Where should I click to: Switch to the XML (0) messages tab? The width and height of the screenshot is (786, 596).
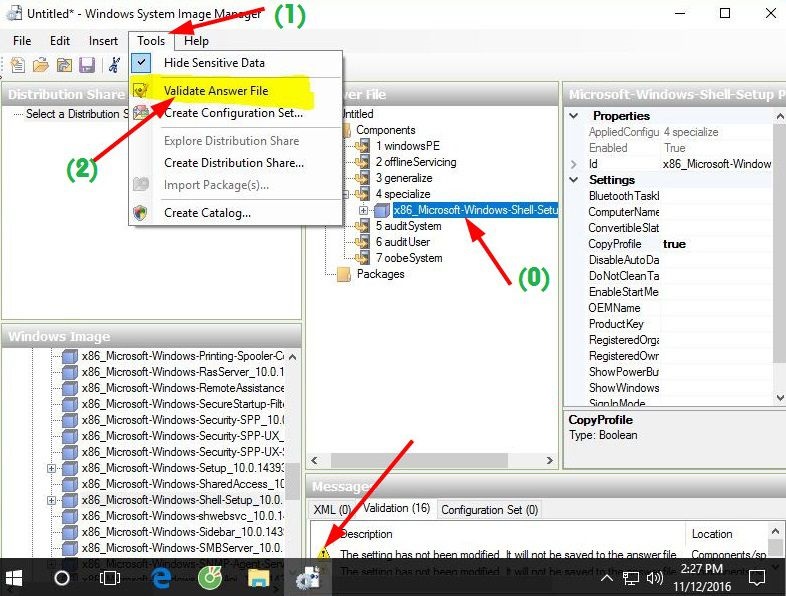click(332, 509)
